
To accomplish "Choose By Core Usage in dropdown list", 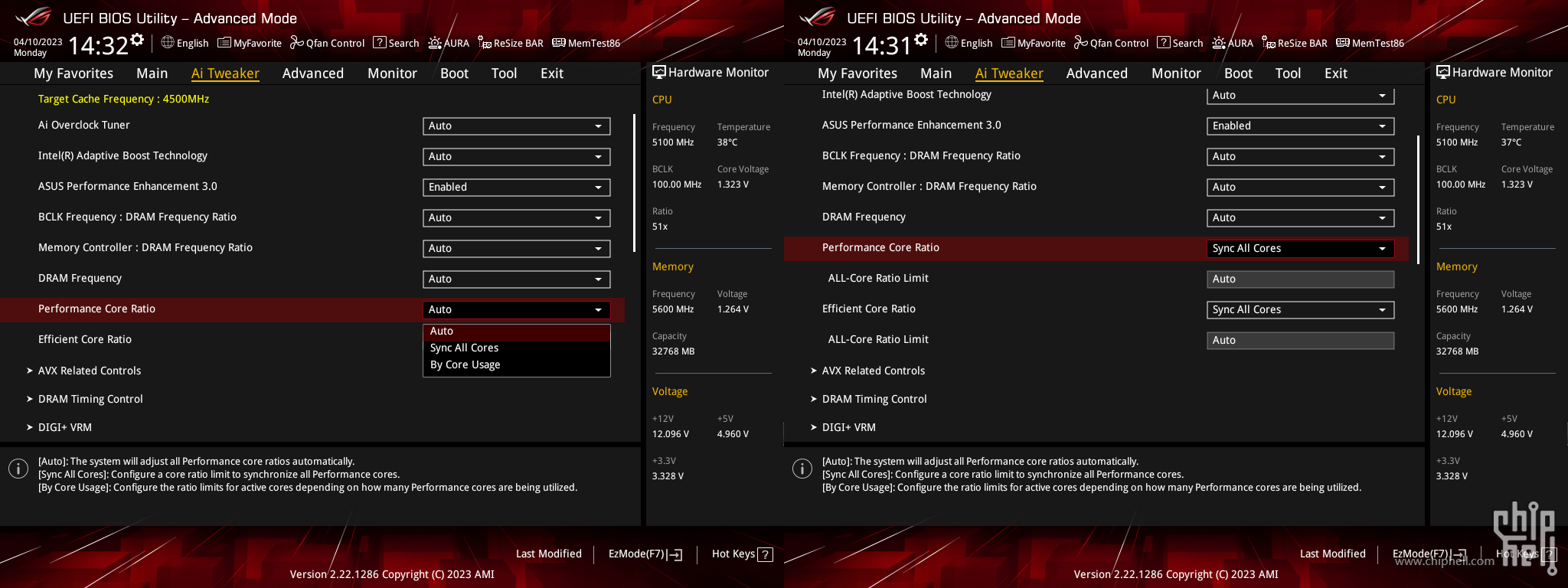I will click(x=517, y=365).
